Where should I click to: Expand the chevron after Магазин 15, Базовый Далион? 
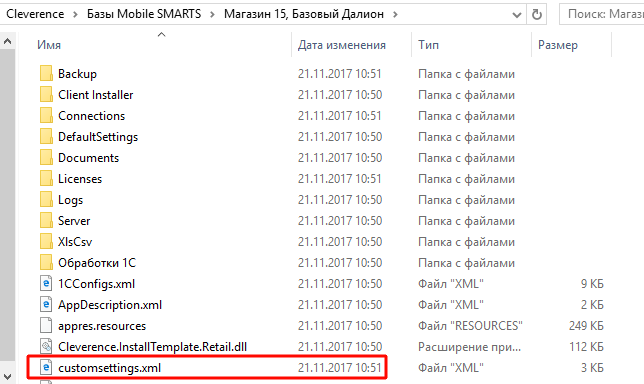pos(395,15)
